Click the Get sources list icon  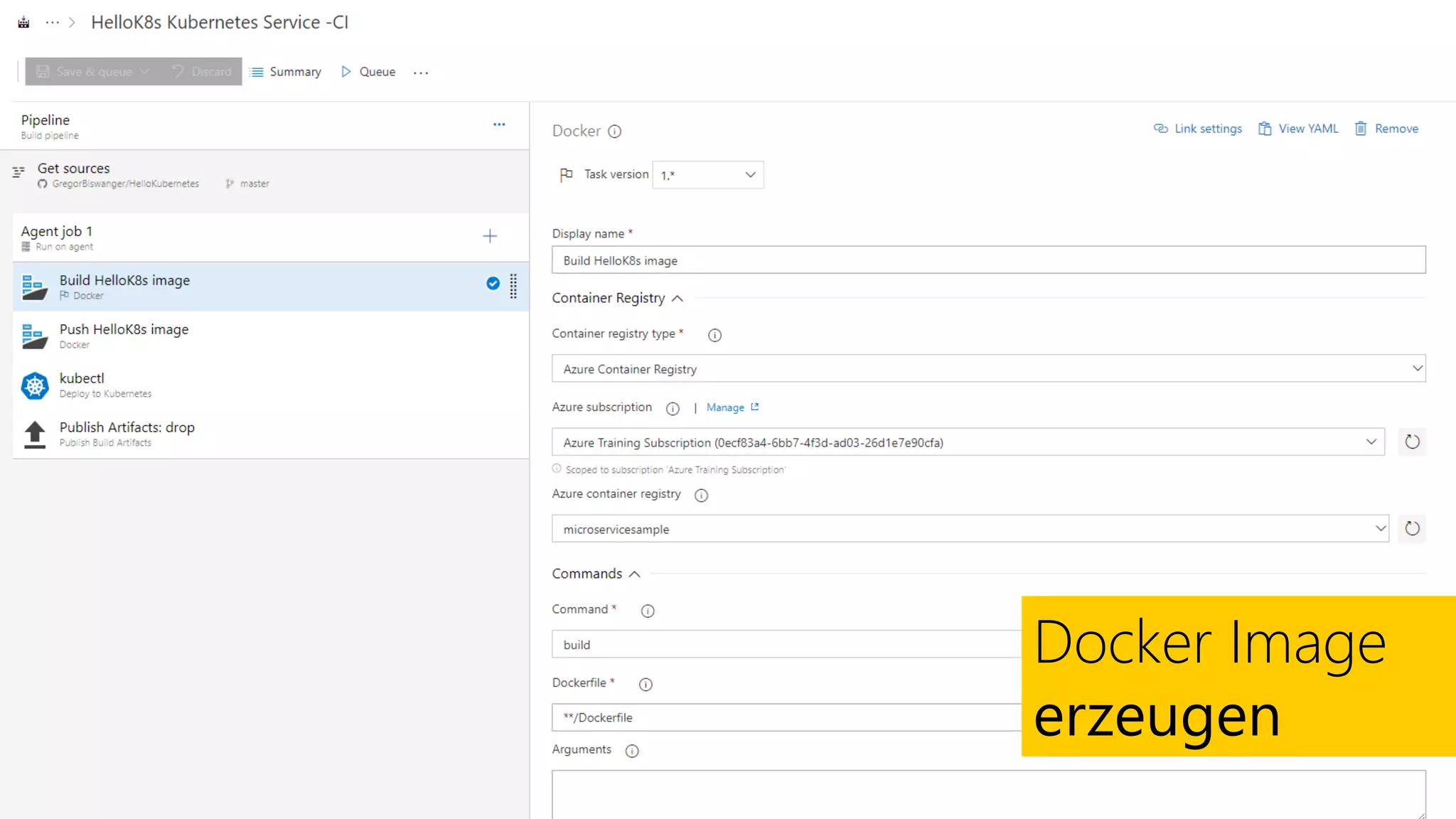click(x=19, y=171)
